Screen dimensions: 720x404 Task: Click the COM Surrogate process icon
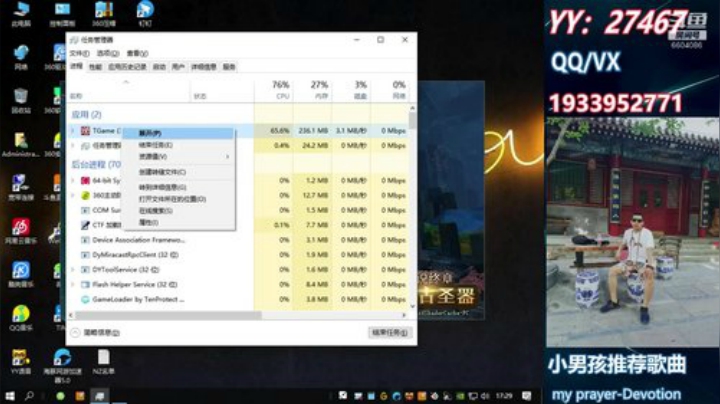point(85,210)
